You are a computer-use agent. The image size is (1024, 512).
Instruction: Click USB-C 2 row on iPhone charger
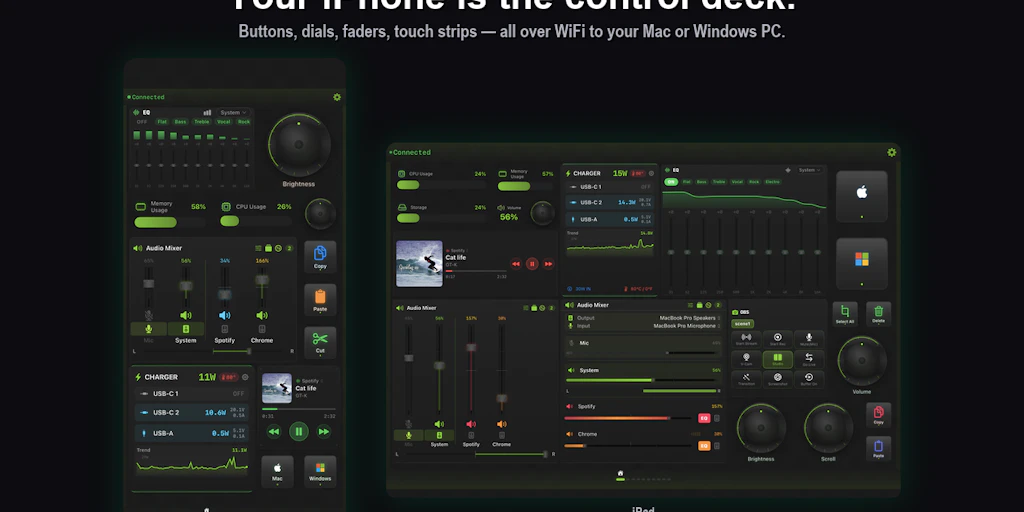191,413
